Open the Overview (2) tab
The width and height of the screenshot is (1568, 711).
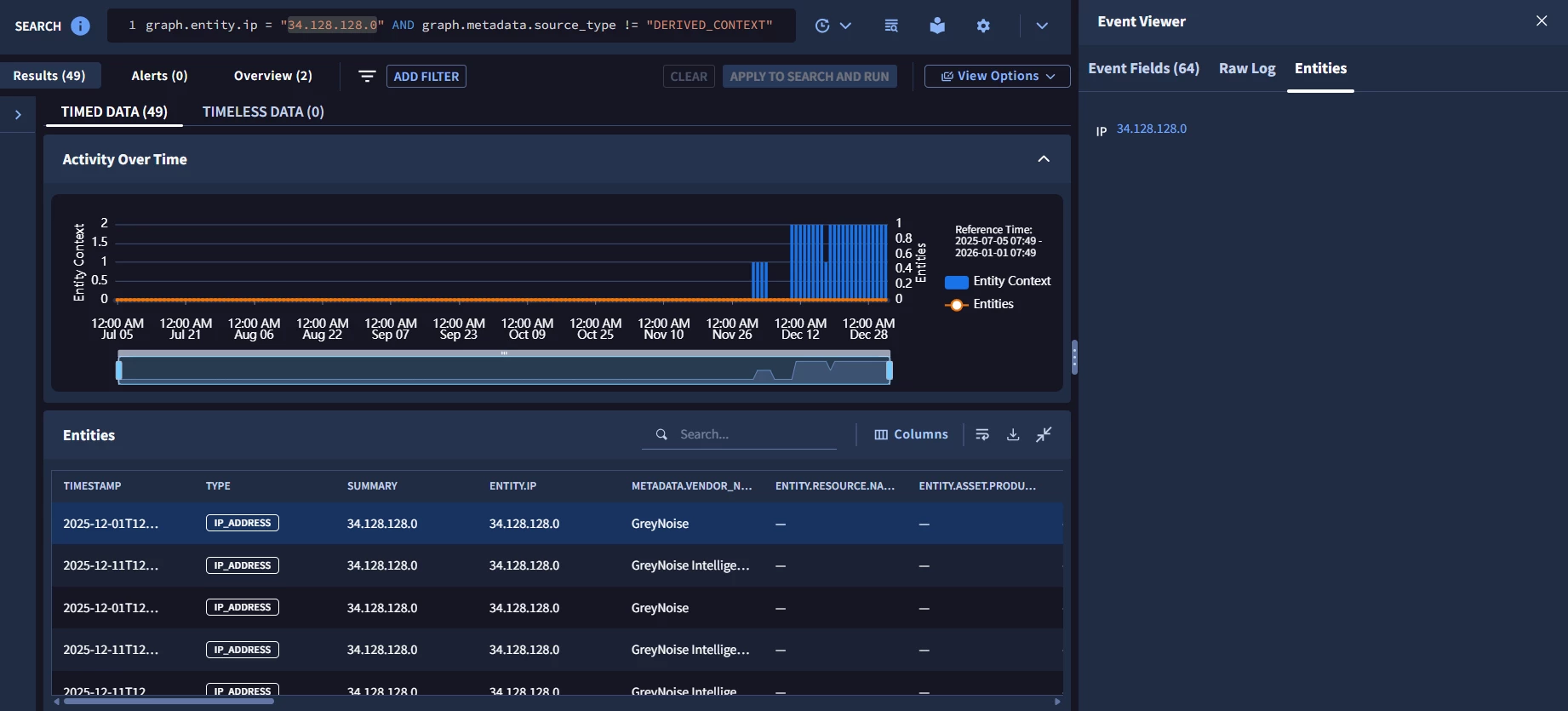pos(273,76)
